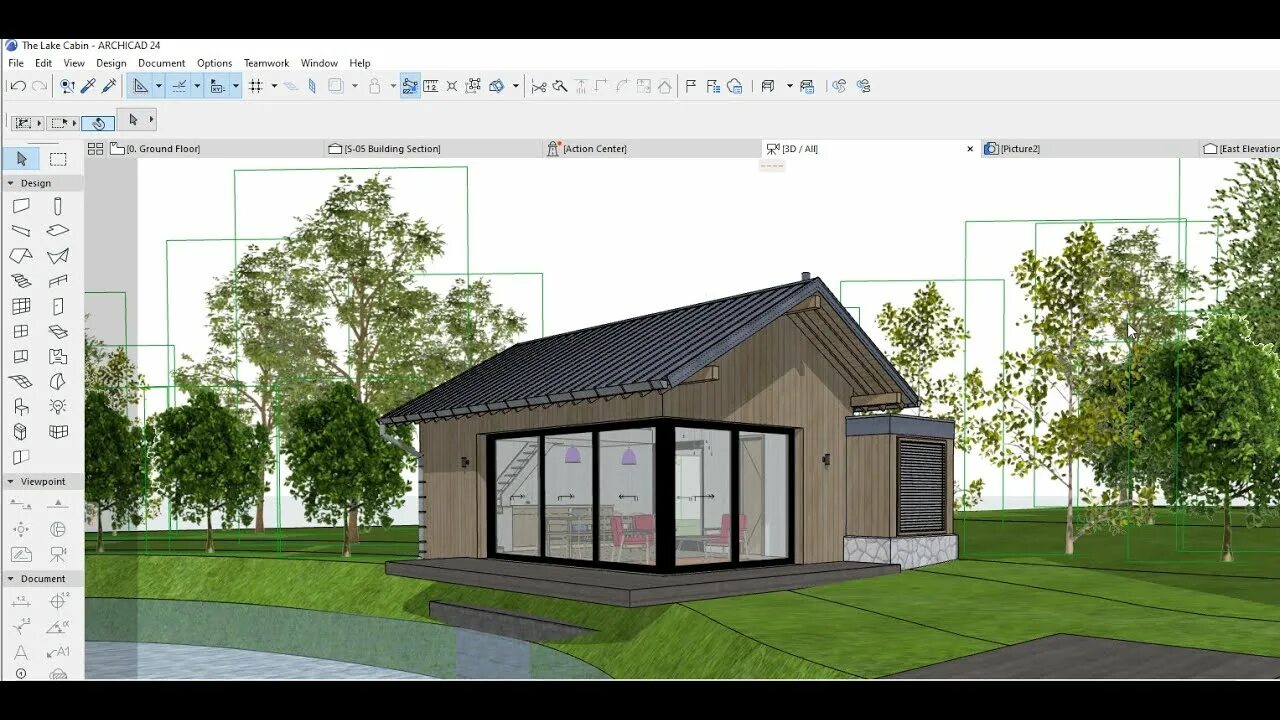Select the Door tool
The height and width of the screenshot is (720, 1280).
(x=58, y=306)
